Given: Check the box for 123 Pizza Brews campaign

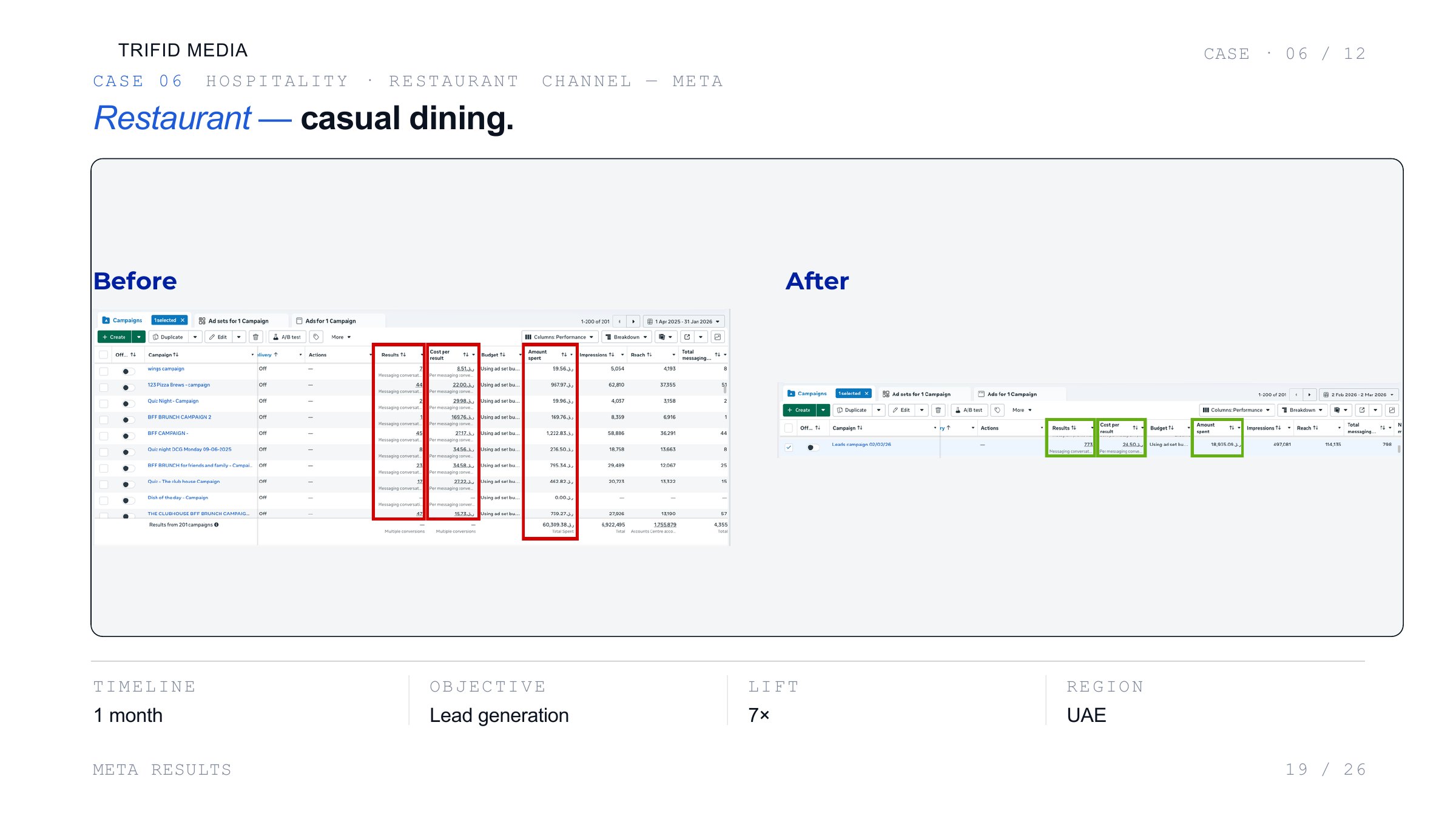Looking at the screenshot, I should tap(104, 388).
